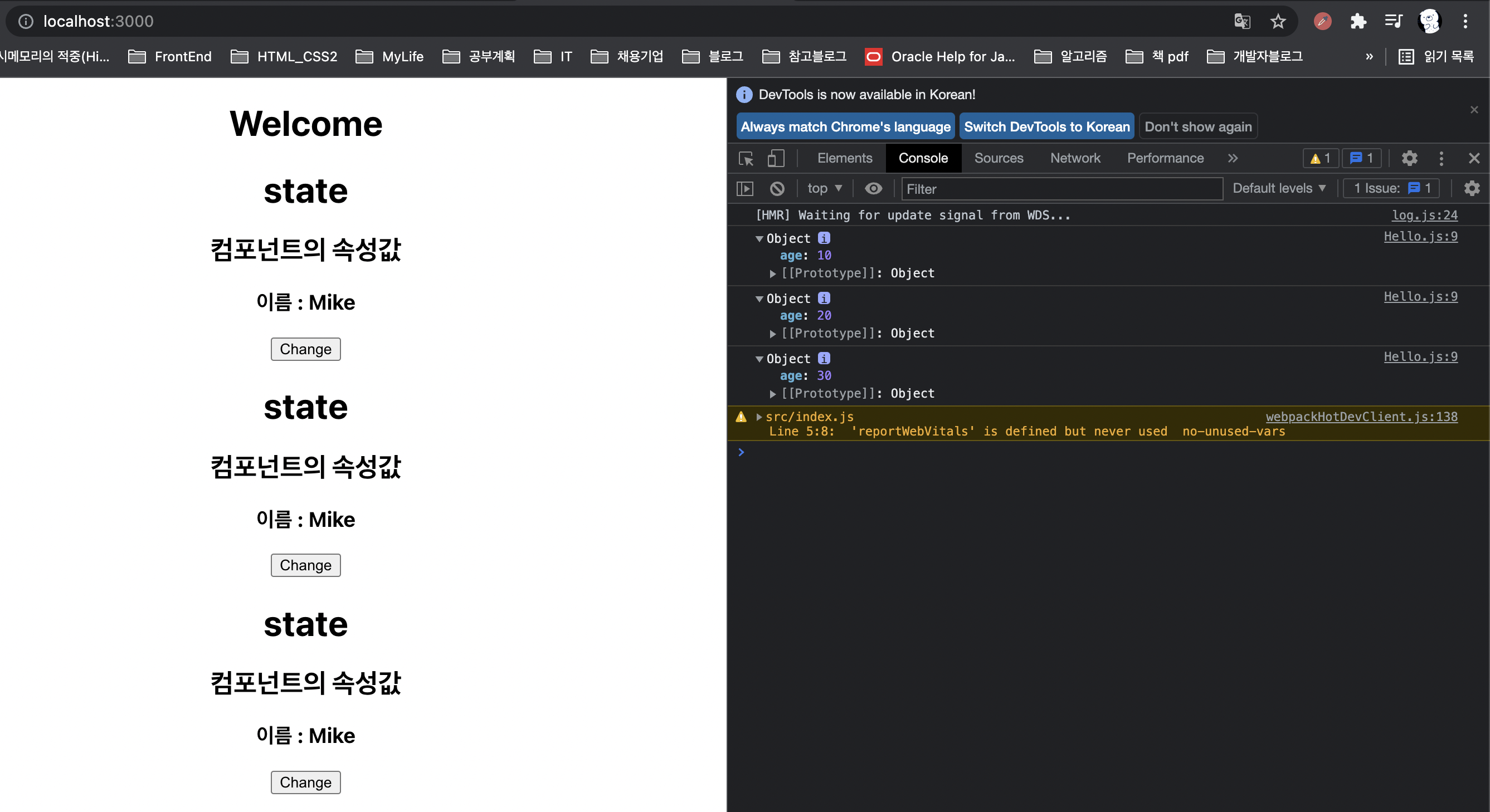The height and width of the screenshot is (812, 1490).
Task: Open the DevTools three-dot customize menu
Action: 1441,158
